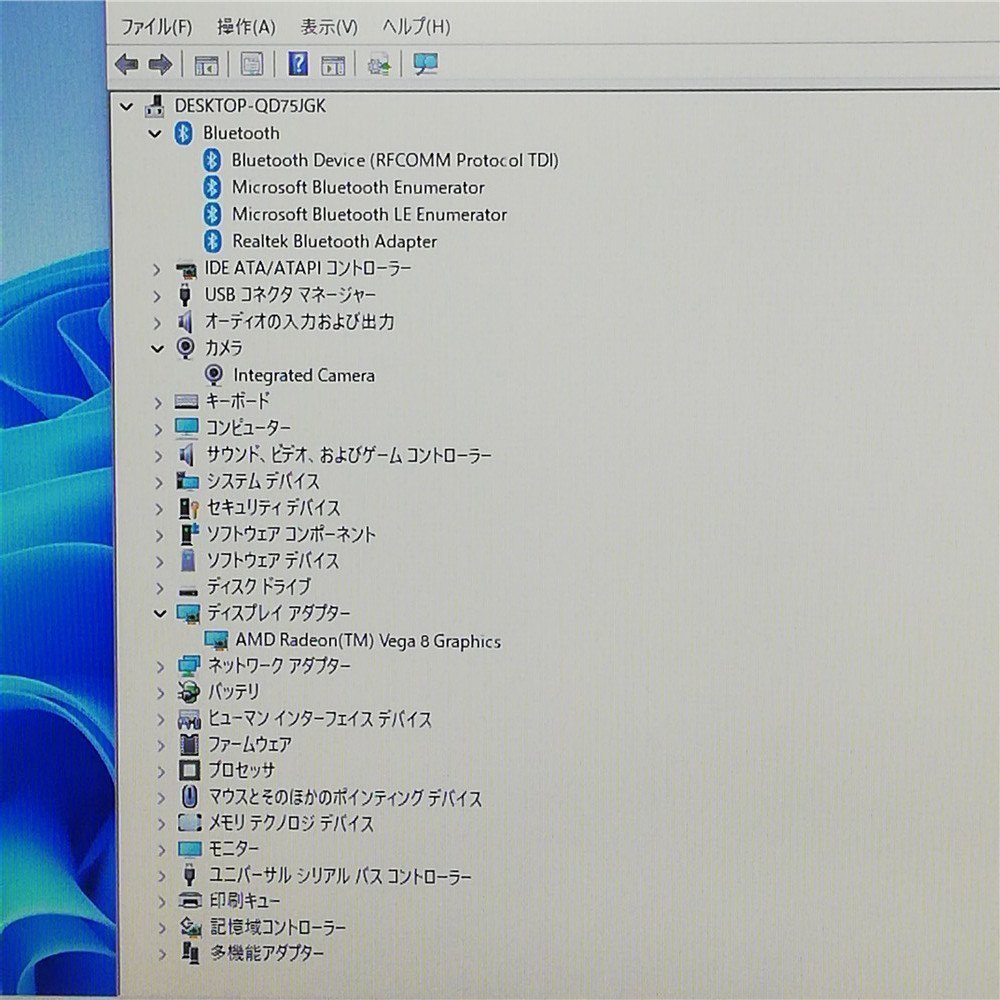The image size is (1000, 1000).
Task: Click the Bluetooth category icon
Action: click(x=184, y=133)
